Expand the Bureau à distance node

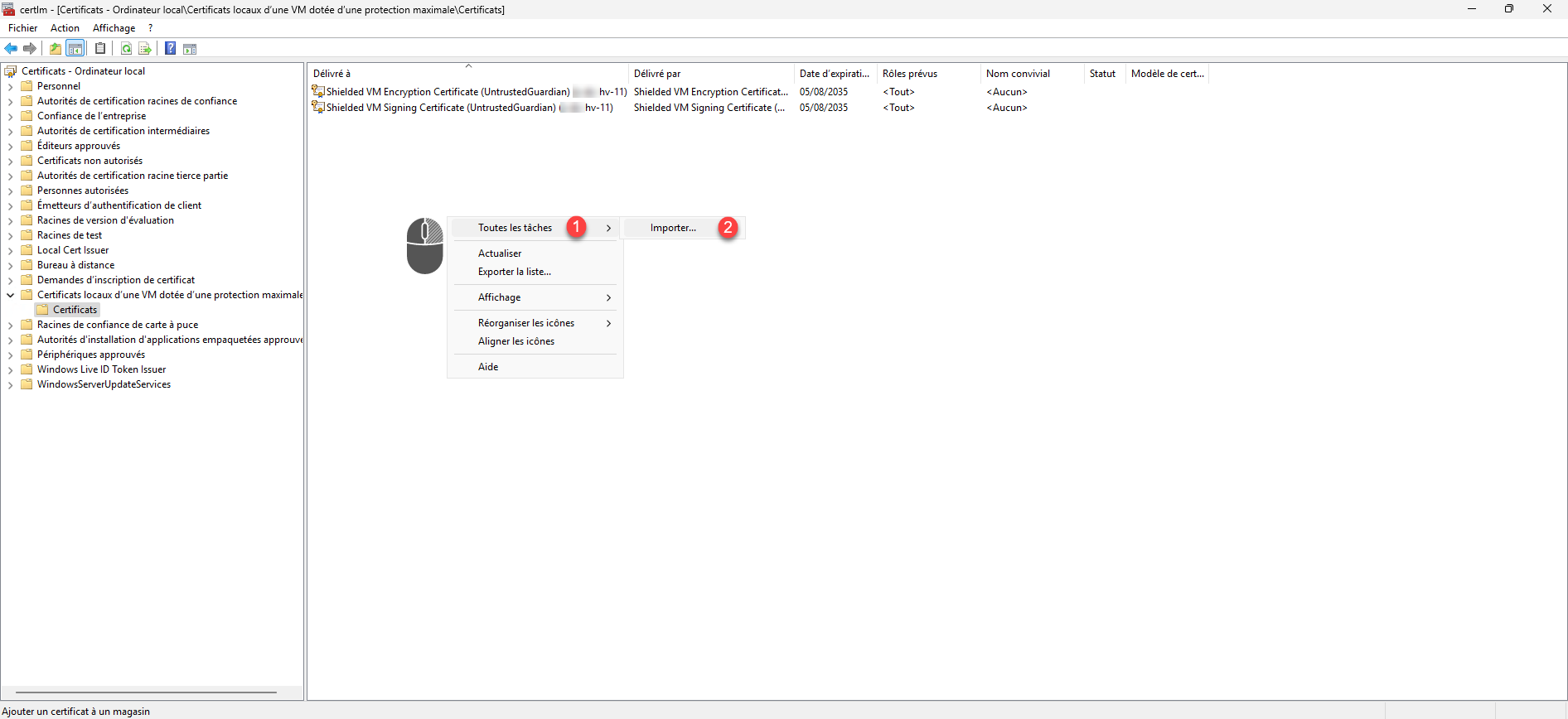pos(10,265)
